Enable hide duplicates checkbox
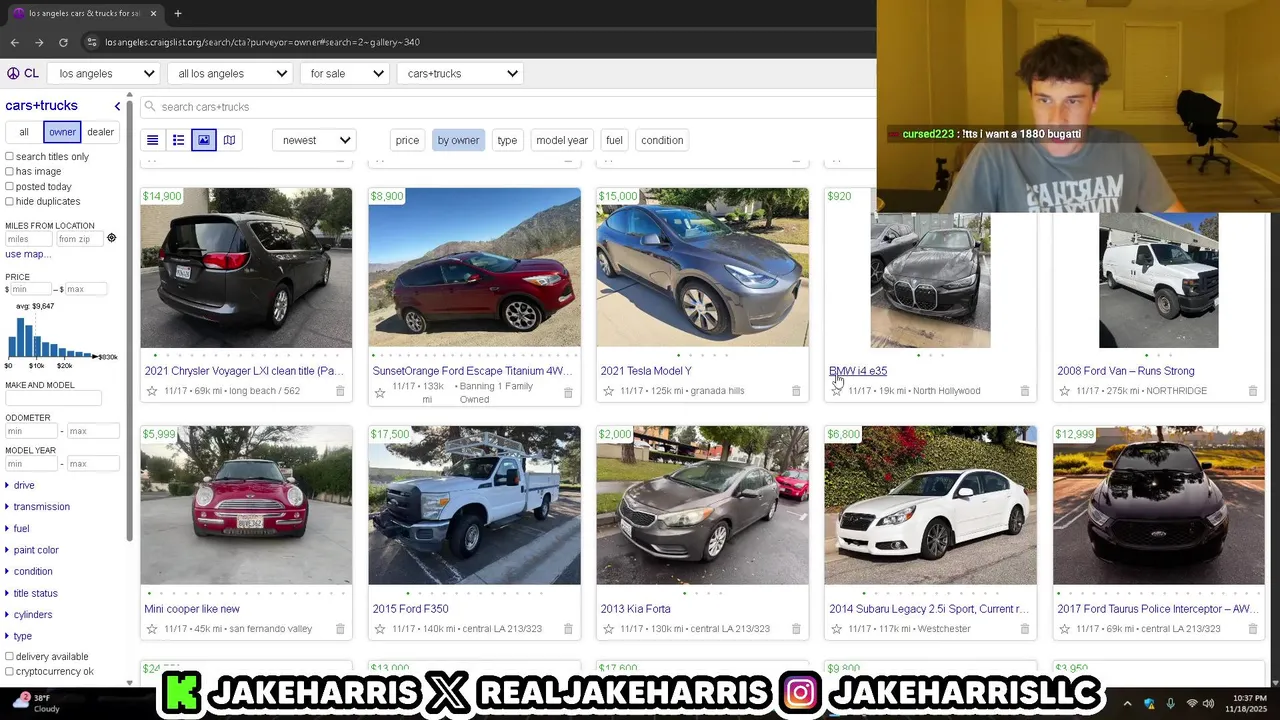This screenshot has width=1280, height=720. [x=10, y=202]
